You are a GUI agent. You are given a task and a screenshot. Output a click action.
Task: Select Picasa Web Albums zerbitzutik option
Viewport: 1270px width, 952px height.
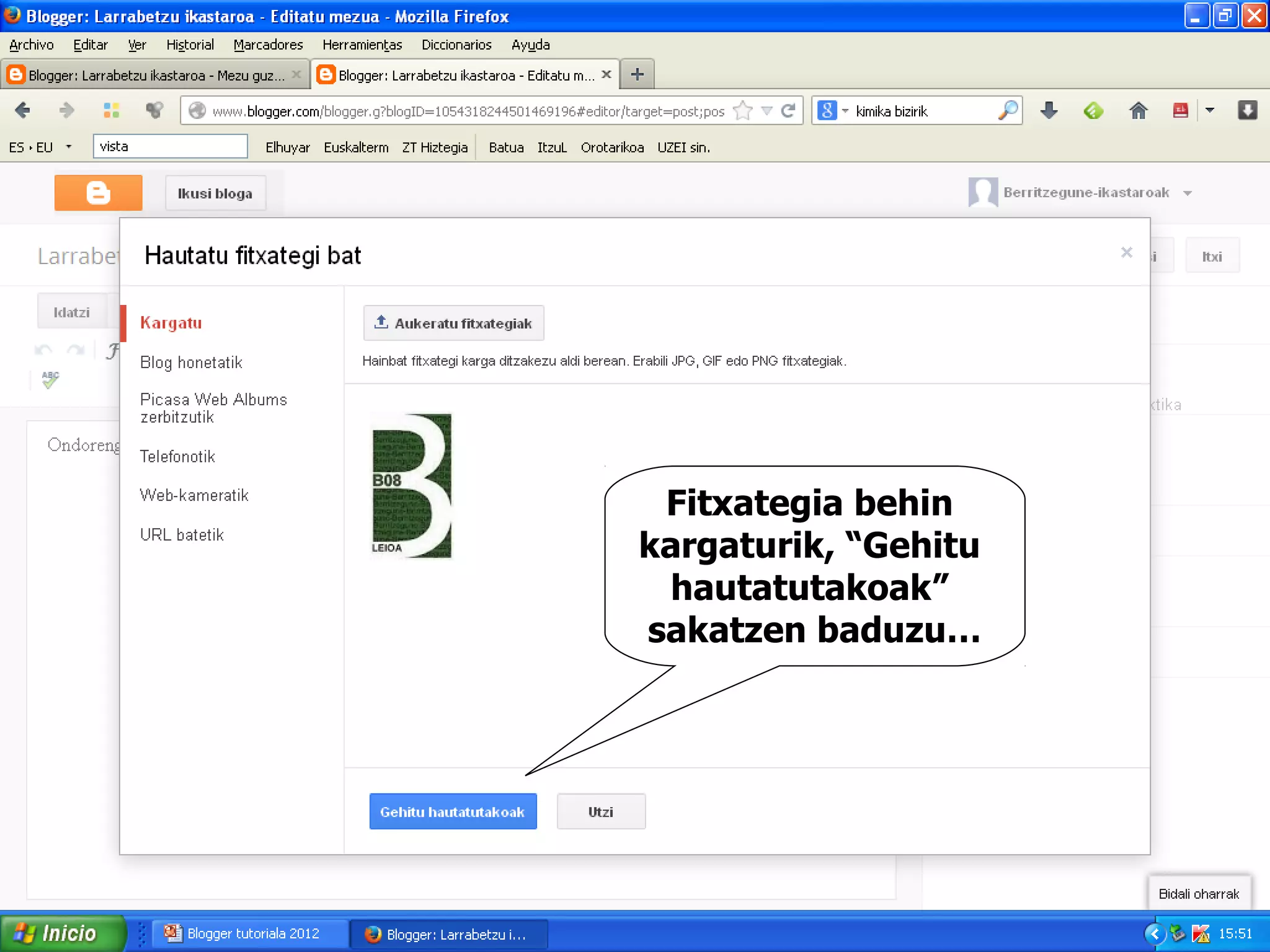(x=213, y=408)
